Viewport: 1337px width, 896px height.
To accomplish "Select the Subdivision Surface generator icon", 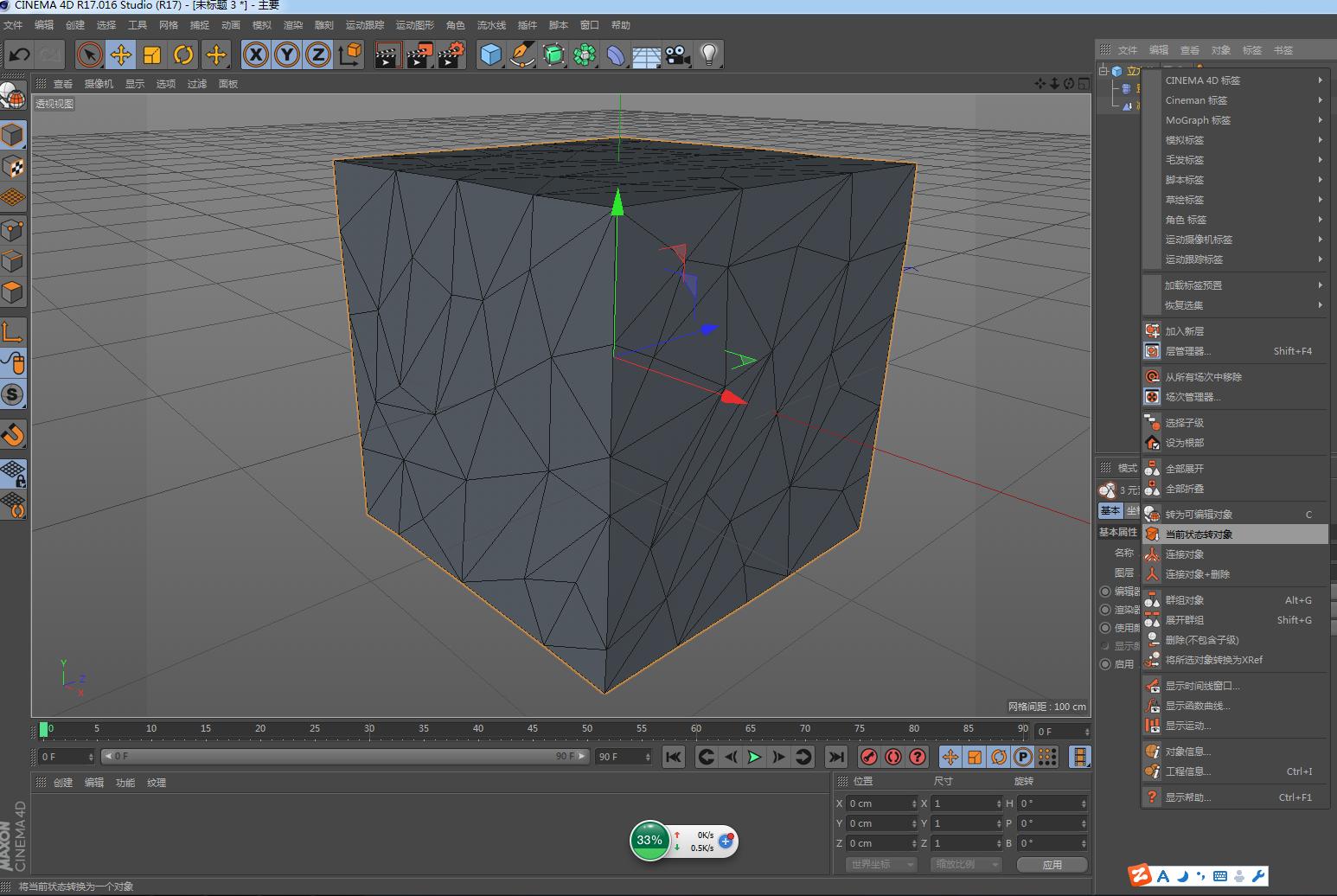I will 553,54.
